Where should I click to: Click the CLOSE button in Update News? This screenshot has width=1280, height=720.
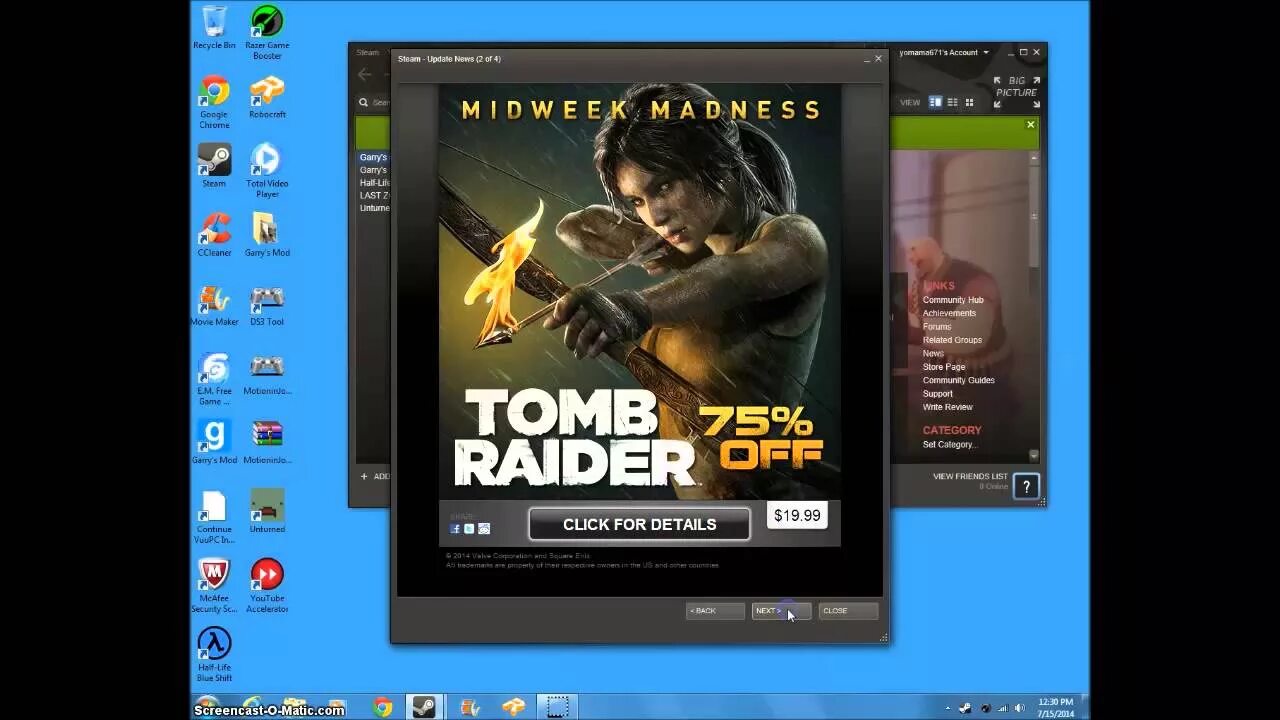tap(848, 610)
